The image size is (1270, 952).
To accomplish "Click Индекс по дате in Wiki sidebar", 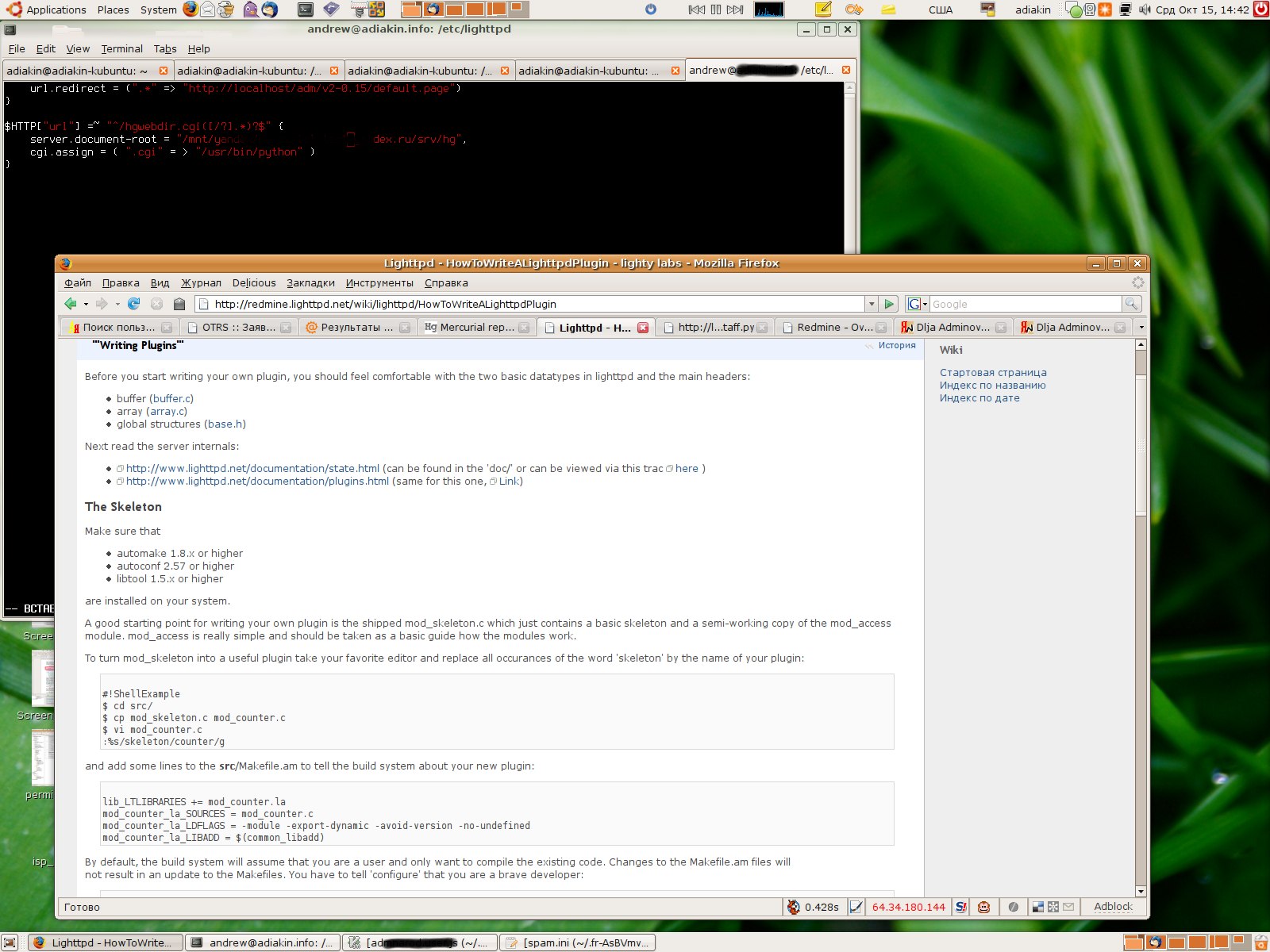I will coord(979,397).
